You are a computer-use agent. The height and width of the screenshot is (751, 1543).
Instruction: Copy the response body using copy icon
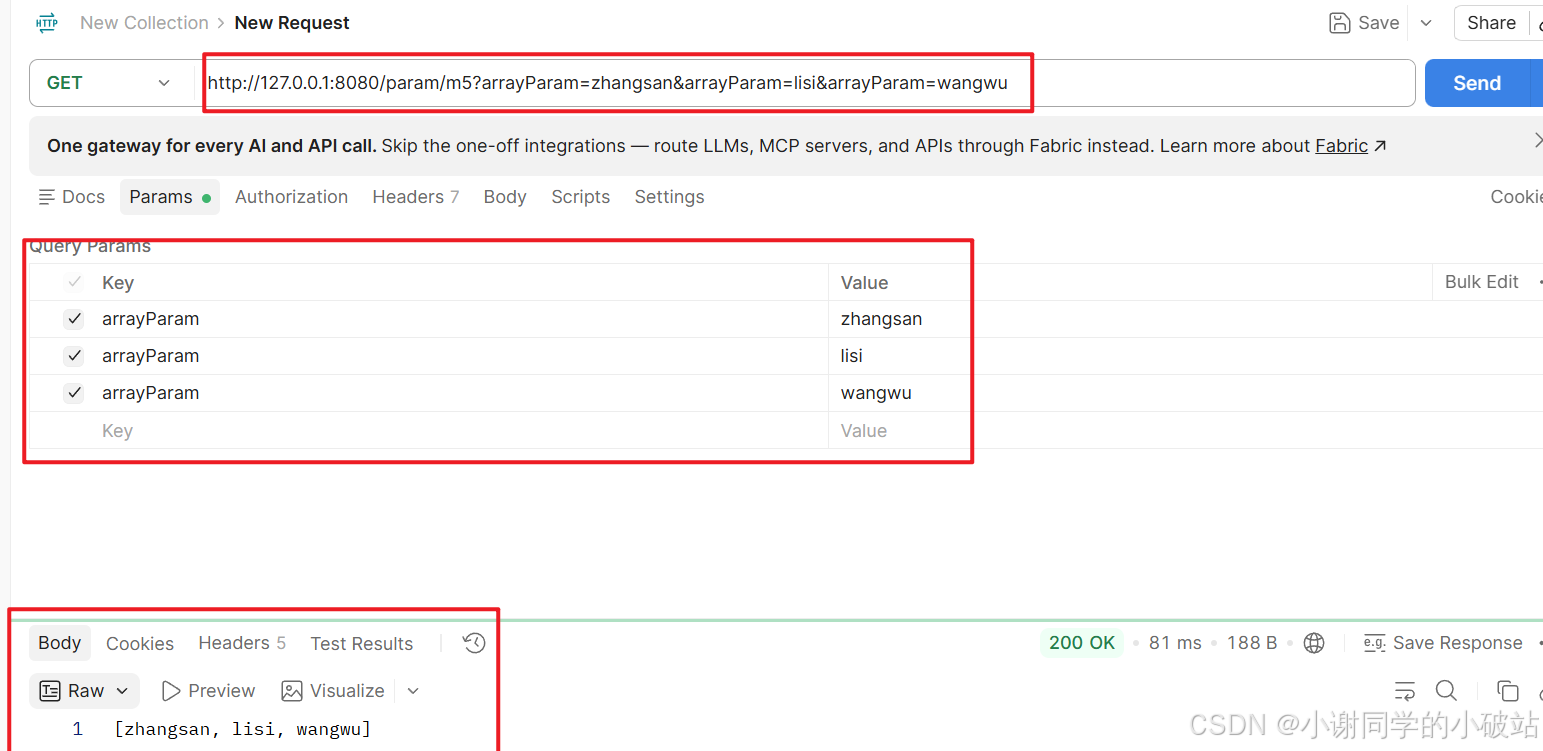click(x=1507, y=691)
